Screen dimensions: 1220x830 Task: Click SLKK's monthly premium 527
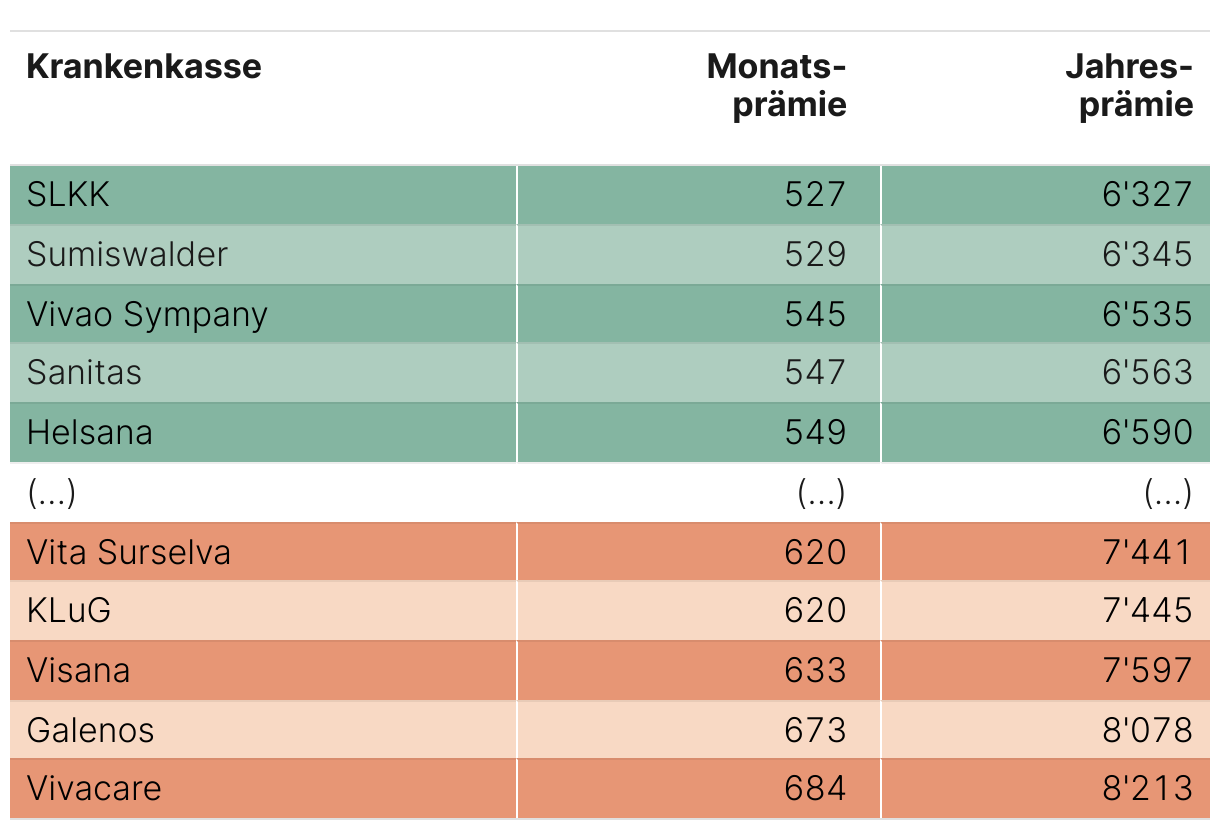click(x=815, y=194)
